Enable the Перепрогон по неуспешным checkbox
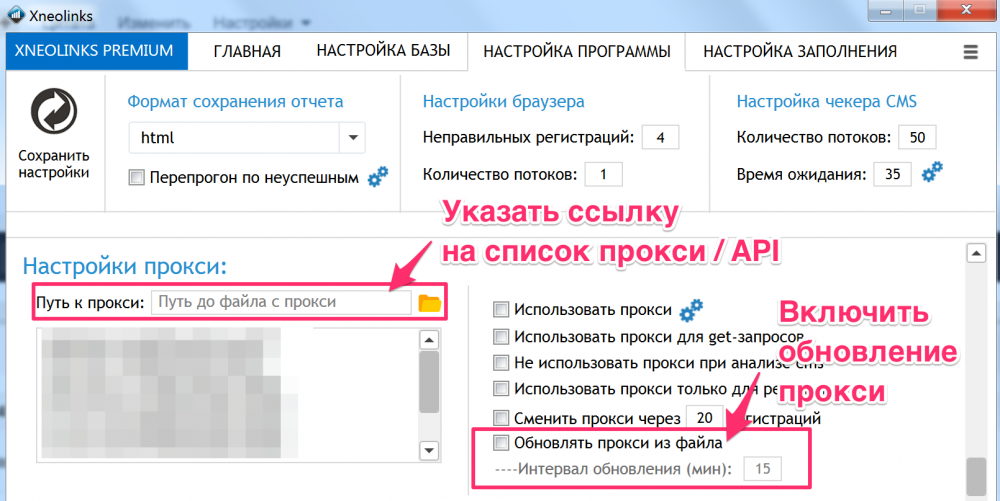The image size is (1000, 501). tap(136, 177)
